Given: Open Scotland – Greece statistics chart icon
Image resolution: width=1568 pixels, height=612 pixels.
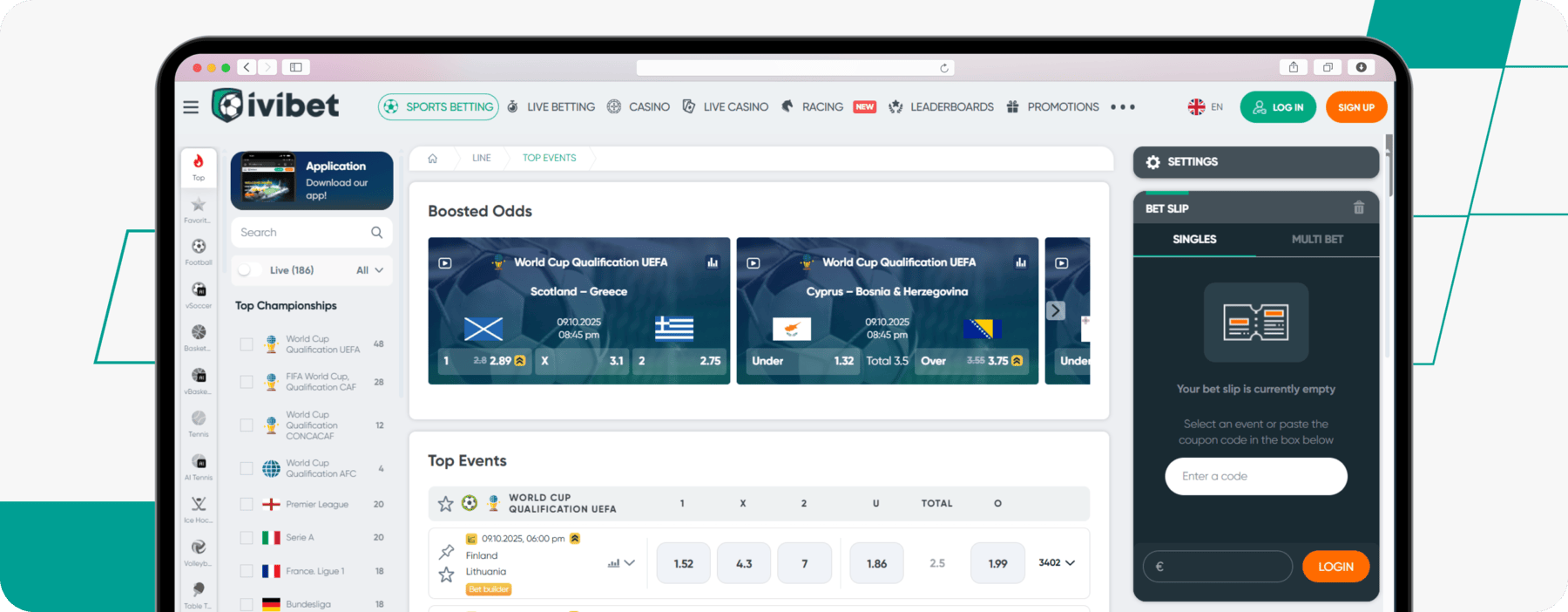Looking at the screenshot, I should pos(713,262).
